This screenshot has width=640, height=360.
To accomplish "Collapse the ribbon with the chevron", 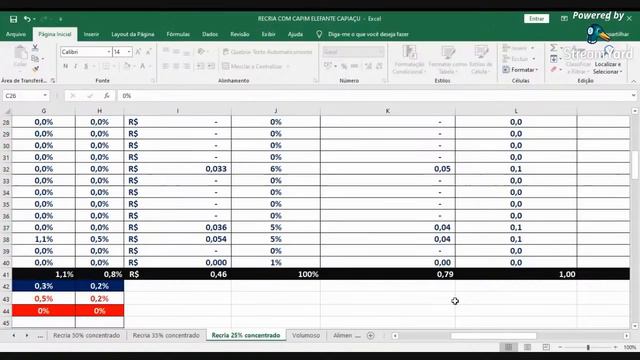I will (633, 81).
